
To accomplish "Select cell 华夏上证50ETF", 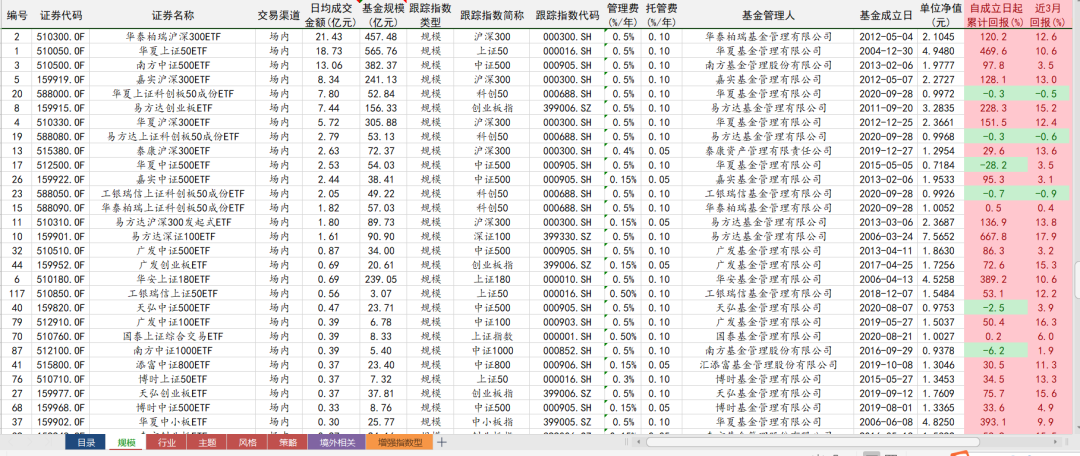I will click(172, 51).
